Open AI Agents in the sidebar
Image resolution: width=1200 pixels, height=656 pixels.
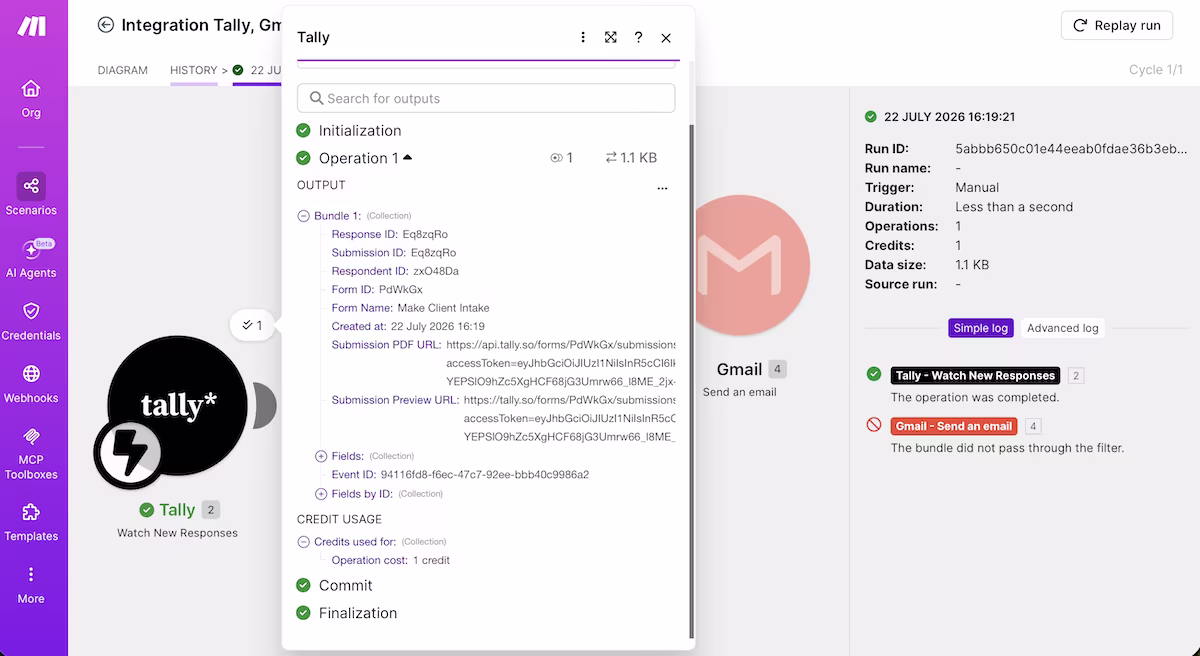pos(31,258)
